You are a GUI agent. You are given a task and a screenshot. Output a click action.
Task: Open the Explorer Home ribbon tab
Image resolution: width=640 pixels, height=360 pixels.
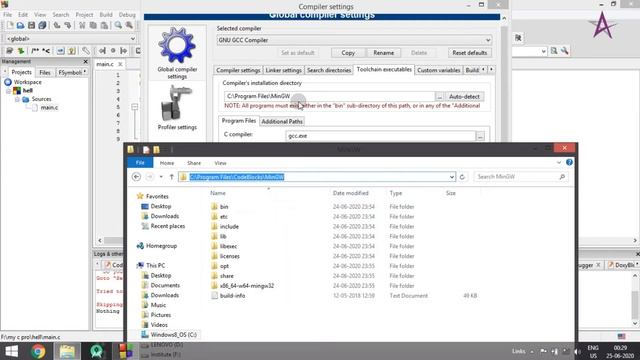click(x=167, y=163)
